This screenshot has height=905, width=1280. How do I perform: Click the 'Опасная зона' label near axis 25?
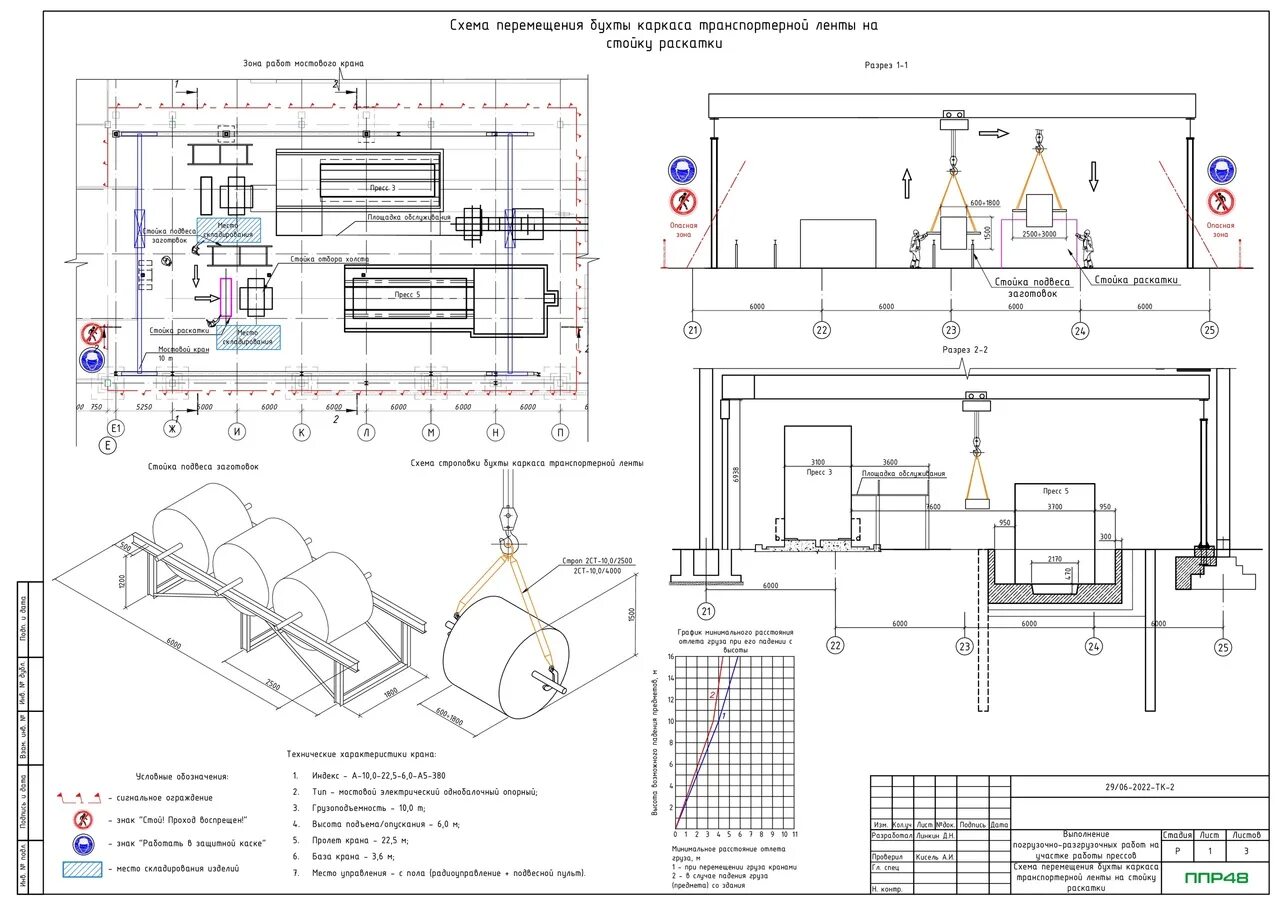1222,229
